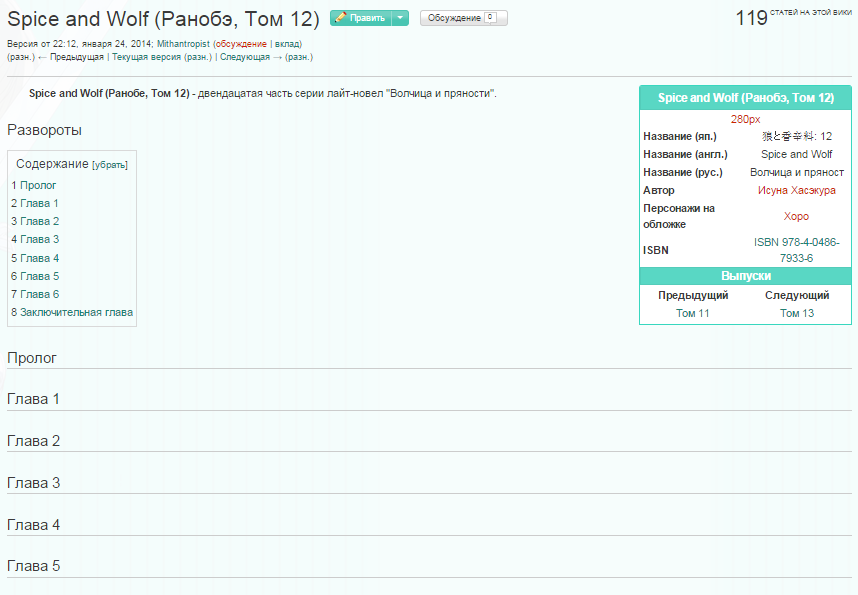Open the Хоро character link
Viewport: 858px width, 595px height.
(796, 216)
